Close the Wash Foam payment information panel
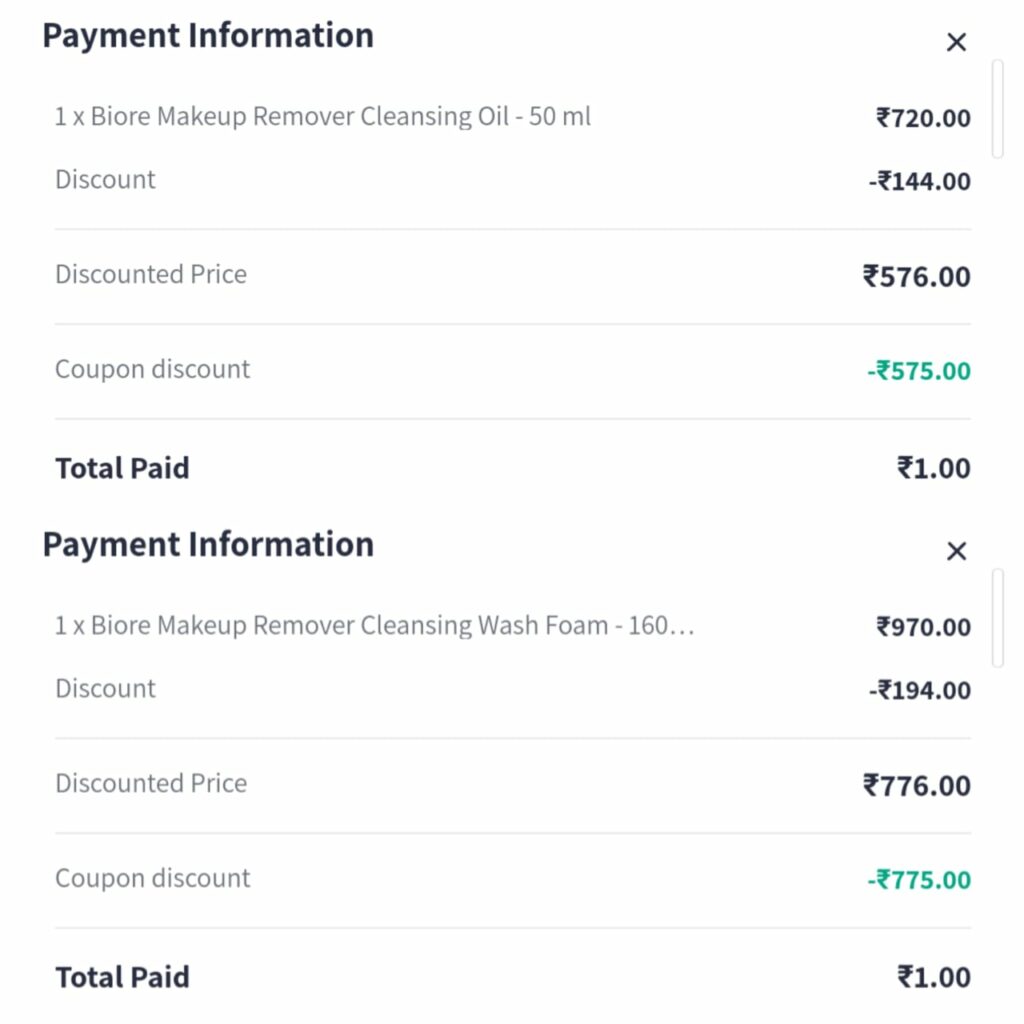Screen dimensions: 1024x1024 956,551
